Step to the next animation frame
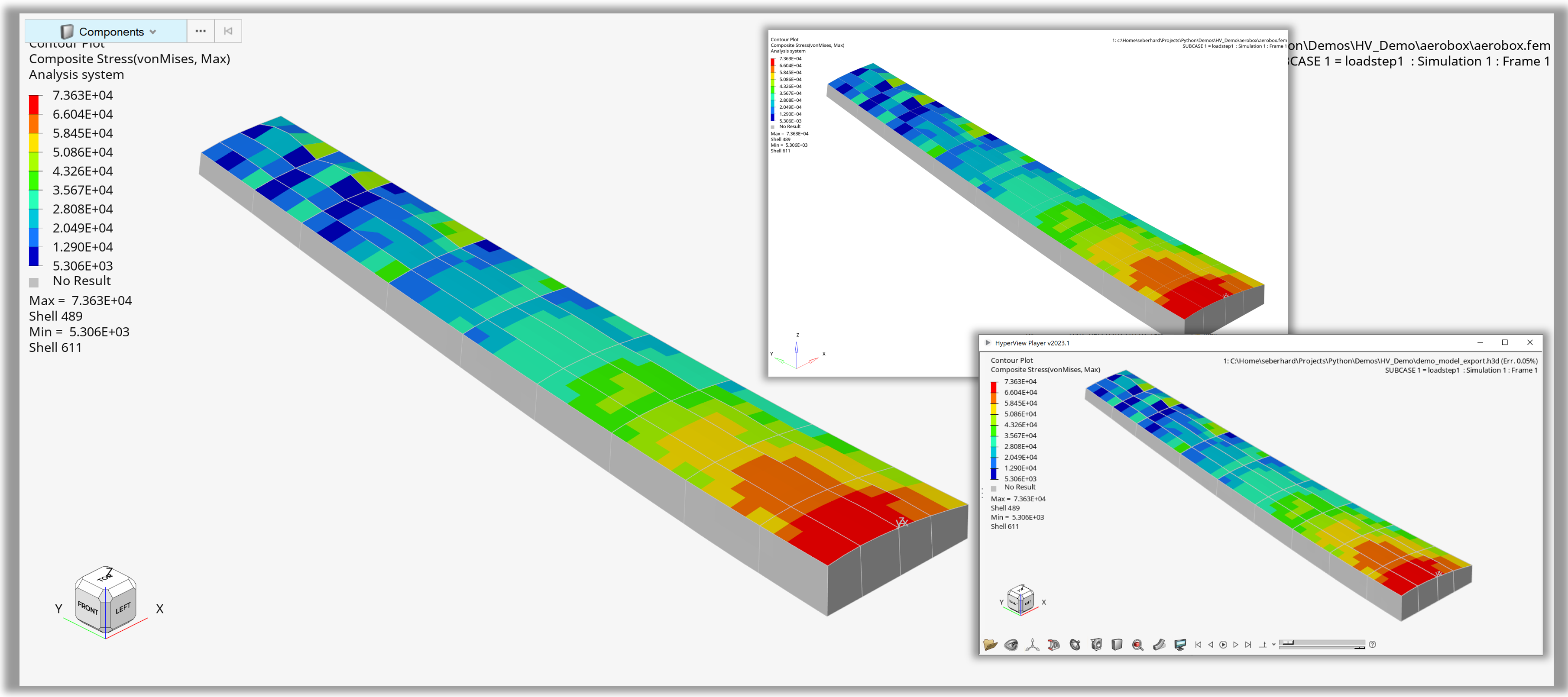The image size is (1568, 697). 1236,645
